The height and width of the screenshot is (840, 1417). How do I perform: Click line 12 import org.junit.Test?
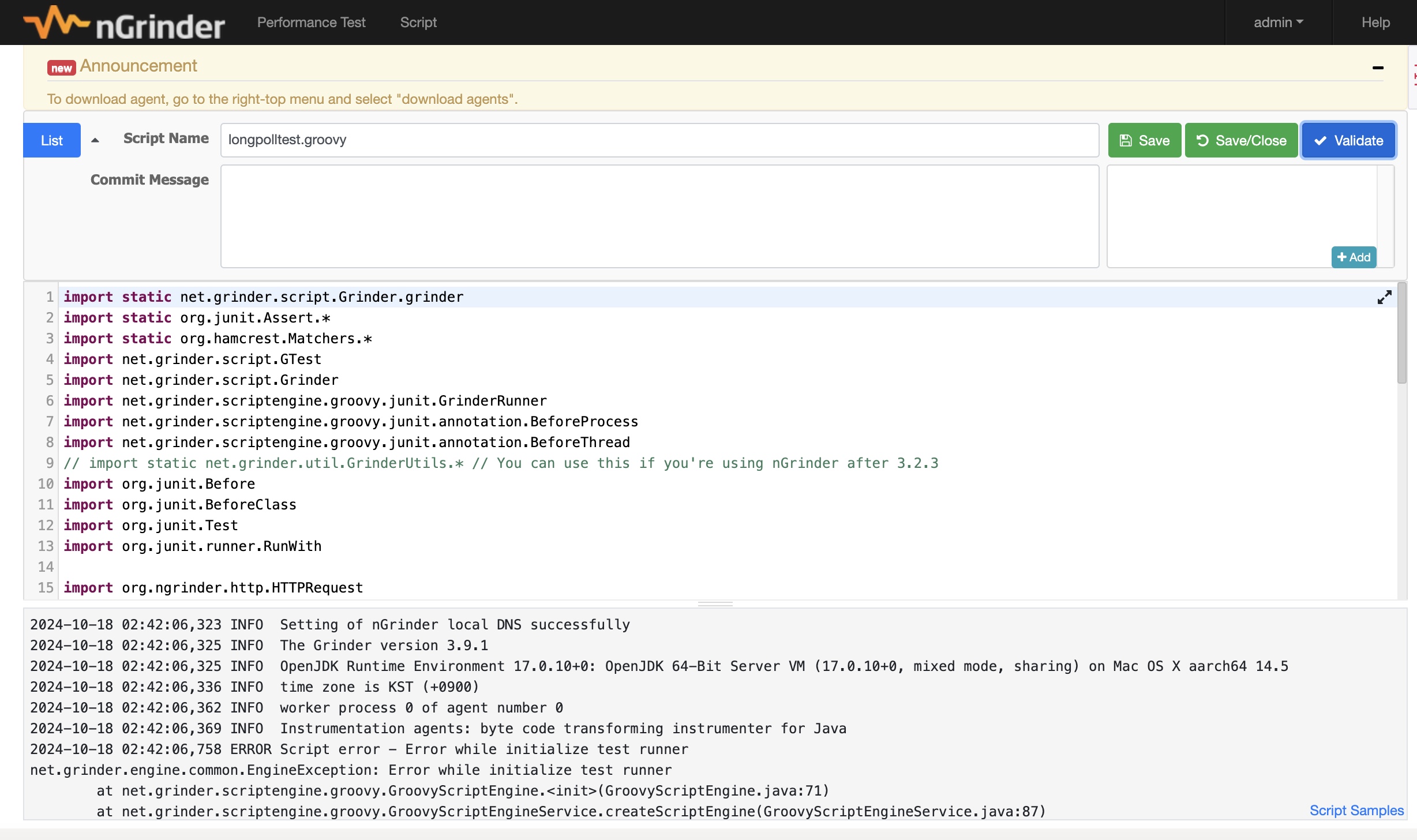tap(151, 526)
